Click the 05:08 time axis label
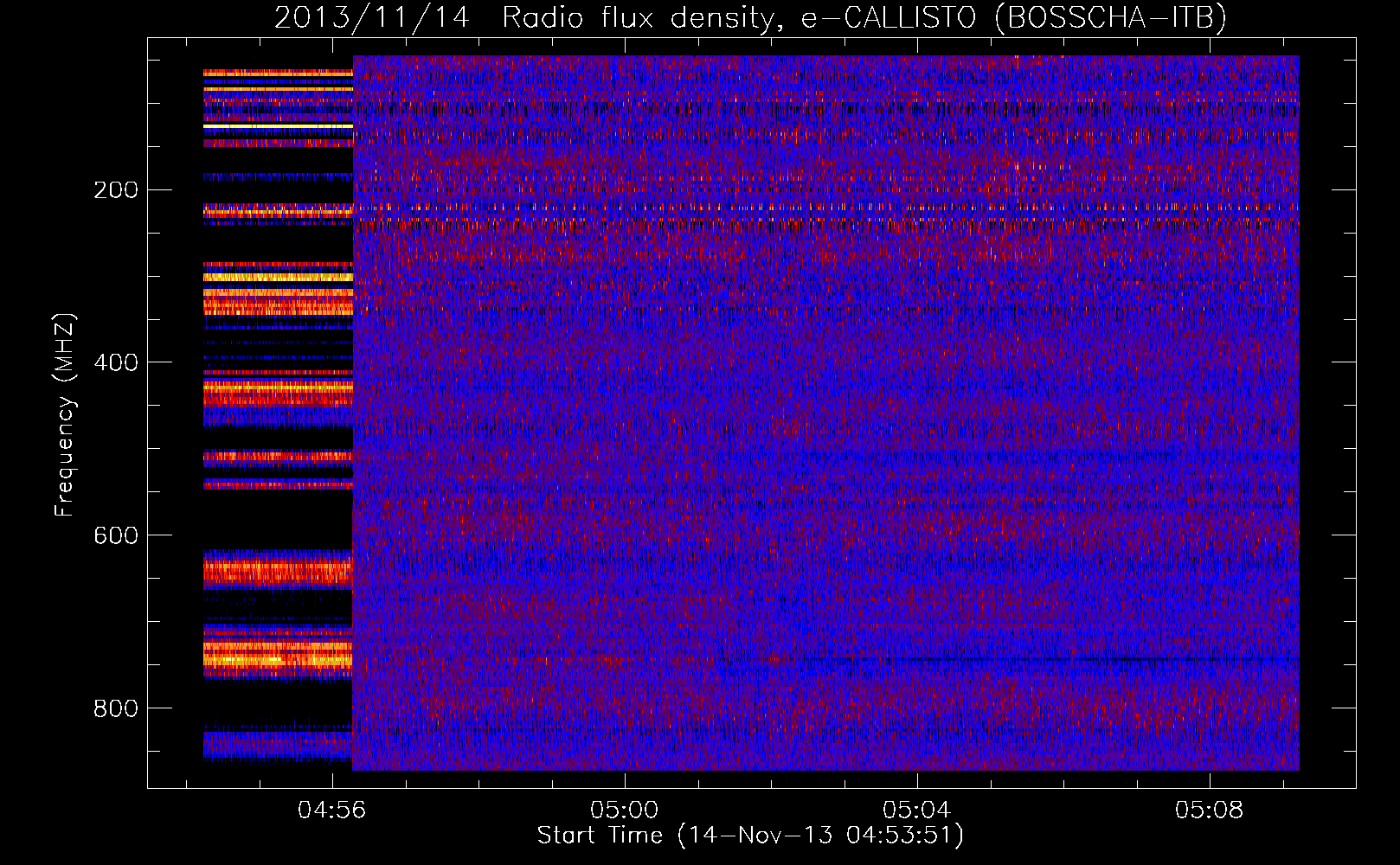1400x865 pixels. click(x=1209, y=811)
